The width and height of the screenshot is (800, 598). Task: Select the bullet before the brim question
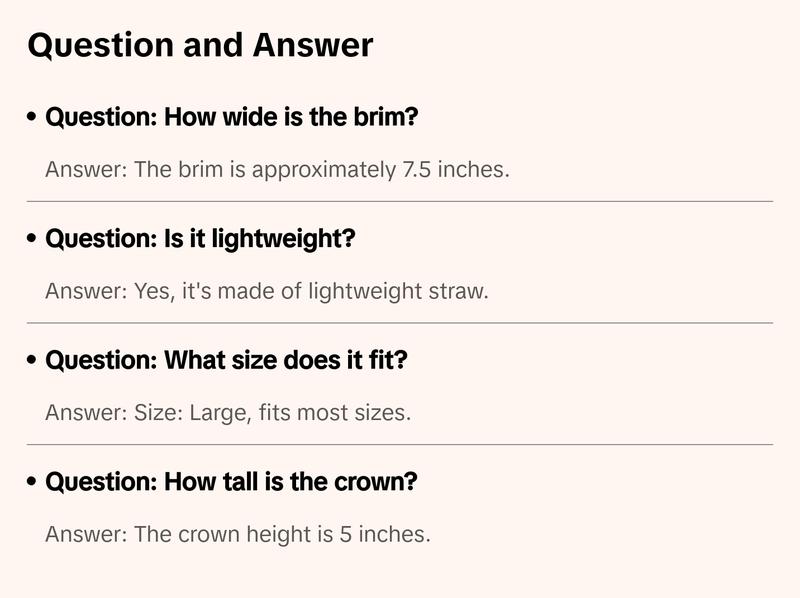click(33, 118)
